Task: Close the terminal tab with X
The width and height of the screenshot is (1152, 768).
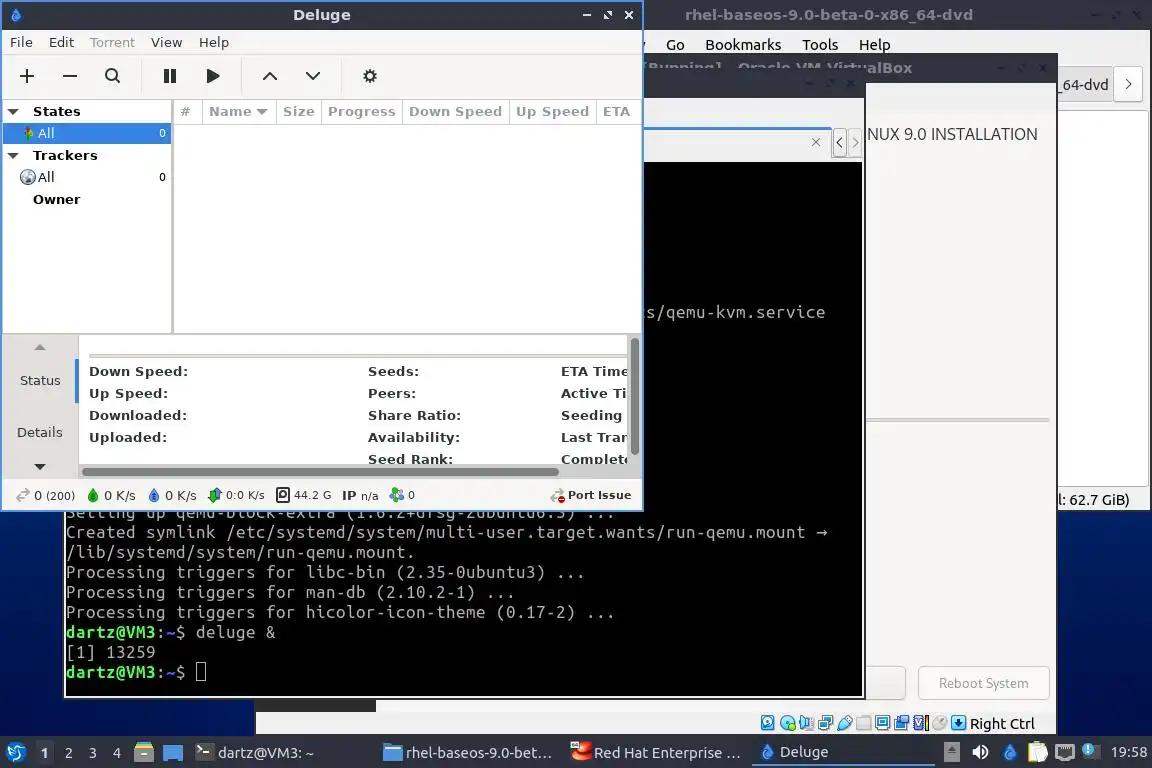Action: pos(816,142)
